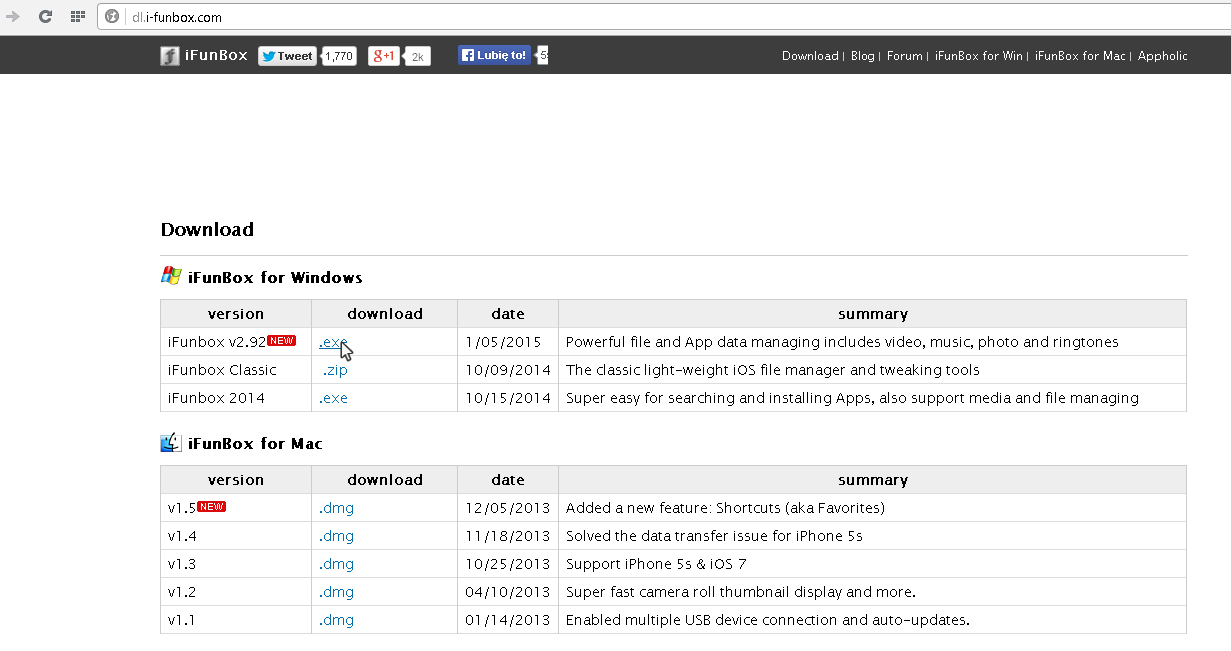Viewport: 1231px width, 651px height.
Task: Click the 1/05/2015 date cell
Action: (508, 342)
